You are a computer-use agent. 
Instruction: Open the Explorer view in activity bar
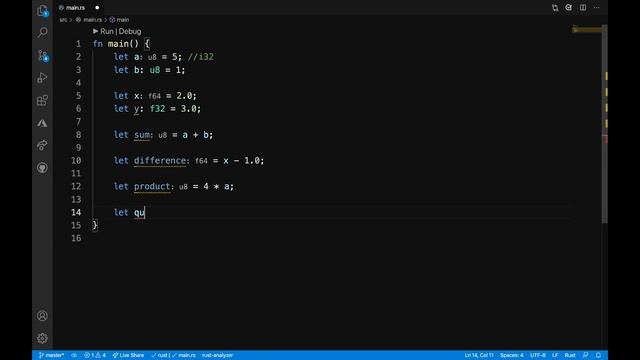coord(42,10)
